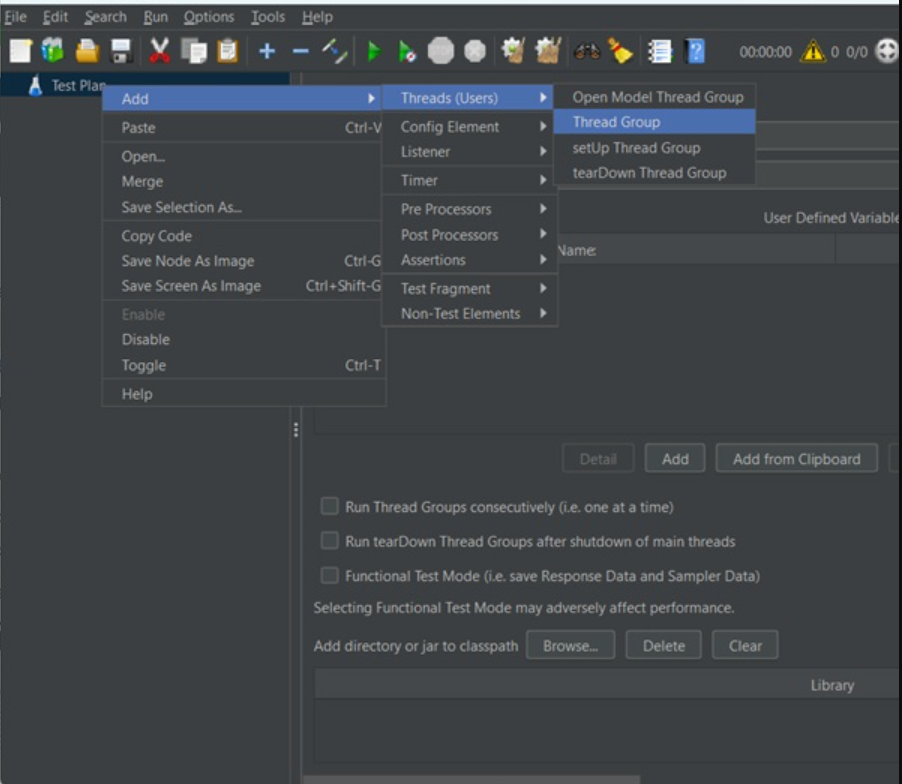Enable Run Thread Groups consecutively checkbox

[329, 507]
